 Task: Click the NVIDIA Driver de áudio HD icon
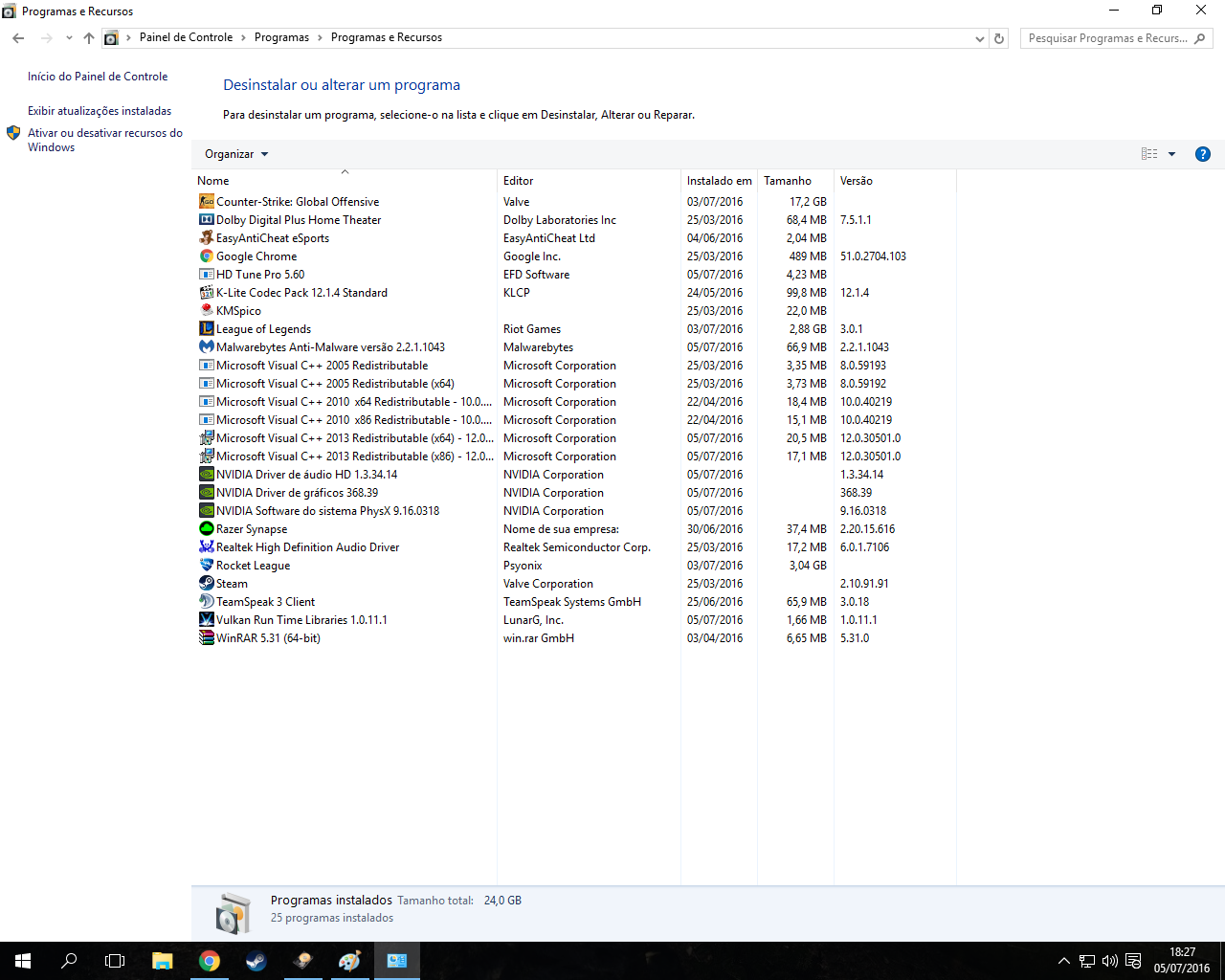pyautogui.click(x=206, y=475)
